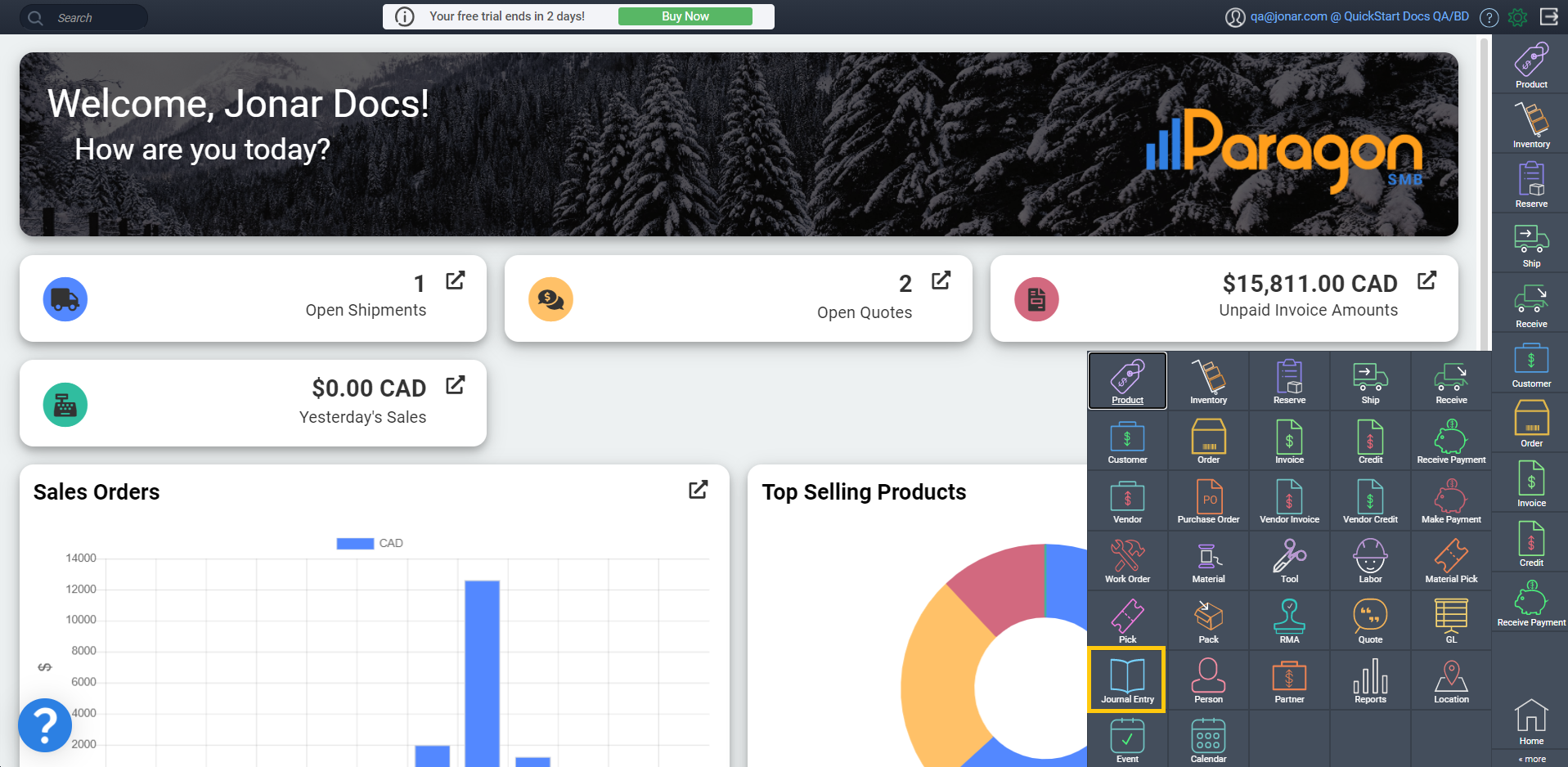Open the Vendor module

[1127, 500]
